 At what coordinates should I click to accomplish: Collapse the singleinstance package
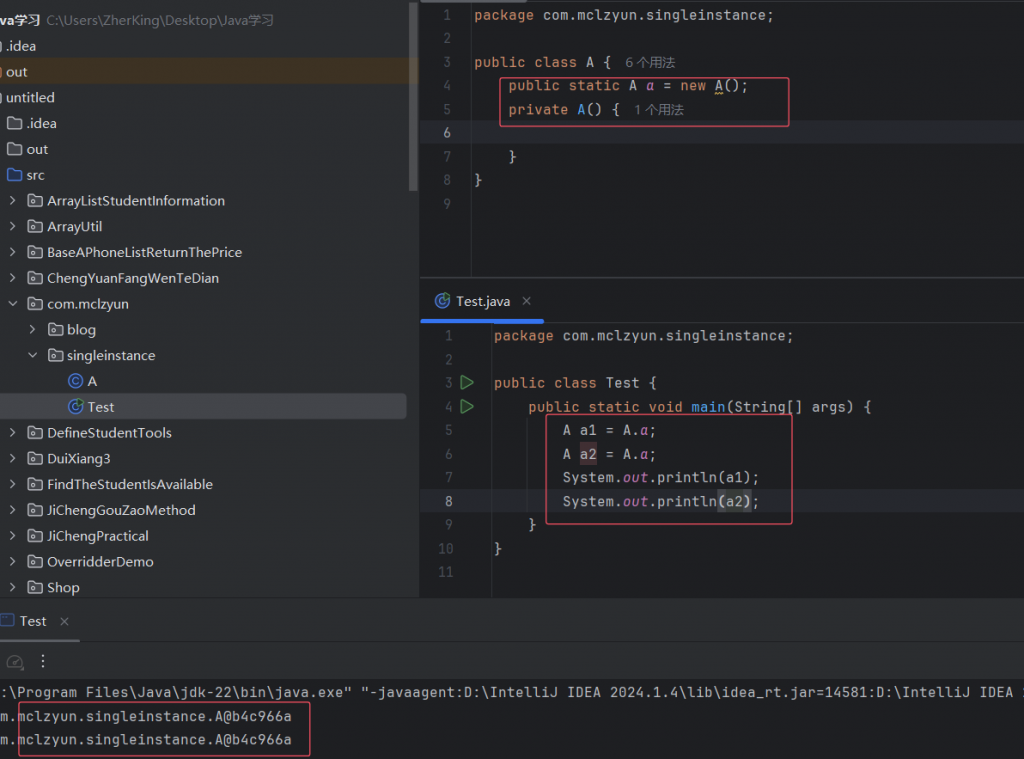[x=33, y=355]
